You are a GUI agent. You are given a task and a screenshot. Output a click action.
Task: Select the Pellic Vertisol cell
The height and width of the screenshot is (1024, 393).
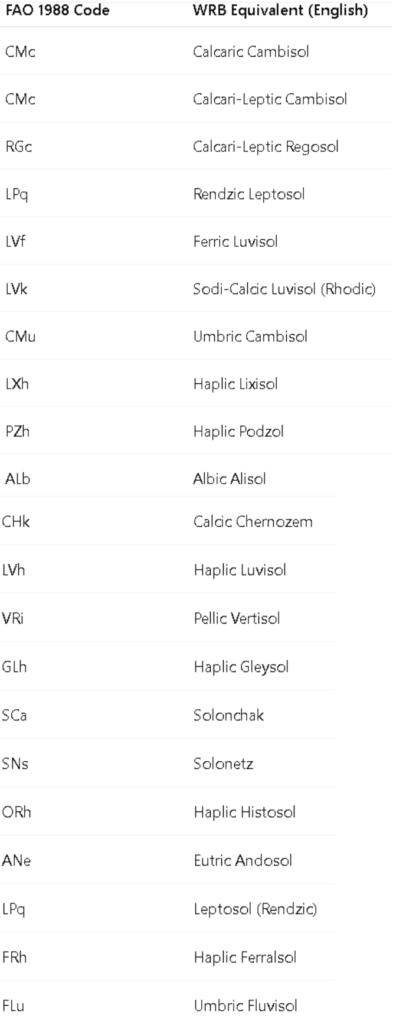tap(236, 618)
